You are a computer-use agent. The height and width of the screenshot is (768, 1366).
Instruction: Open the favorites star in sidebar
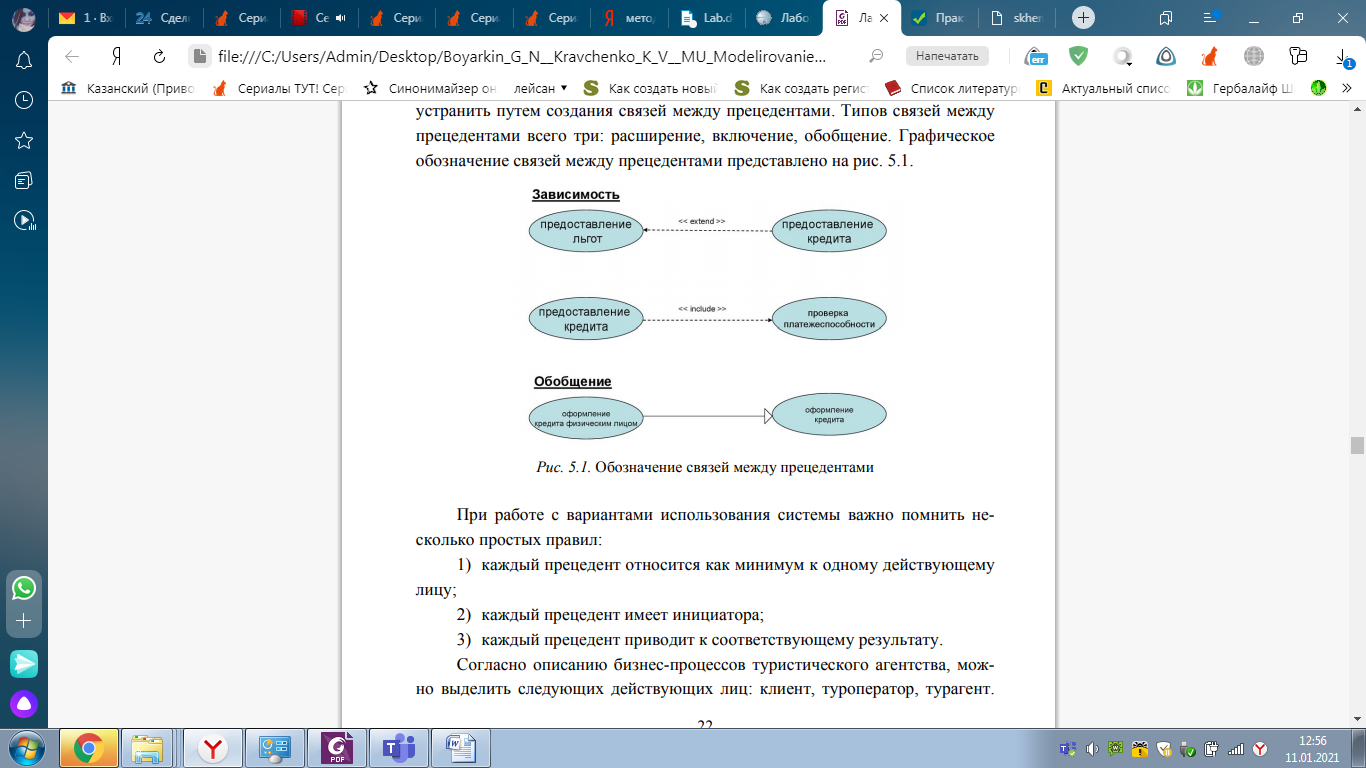pos(24,140)
